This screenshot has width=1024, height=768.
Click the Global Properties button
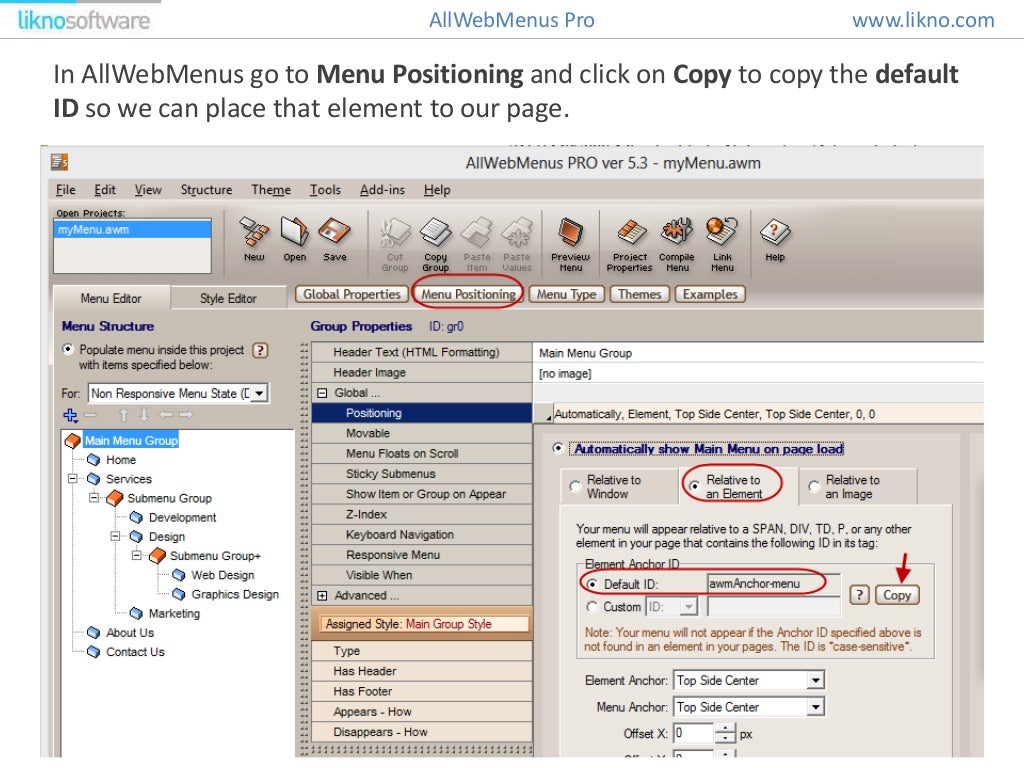(x=351, y=295)
